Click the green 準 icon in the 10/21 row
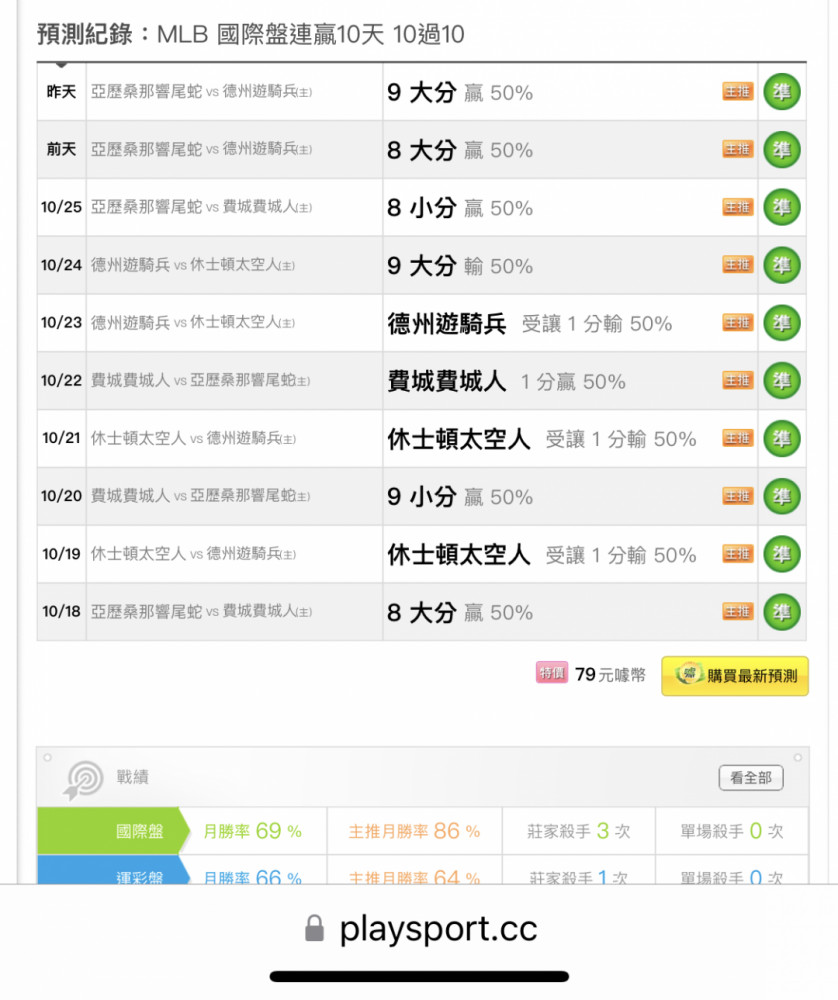This screenshot has width=838, height=1000. [x=782, y=439]
